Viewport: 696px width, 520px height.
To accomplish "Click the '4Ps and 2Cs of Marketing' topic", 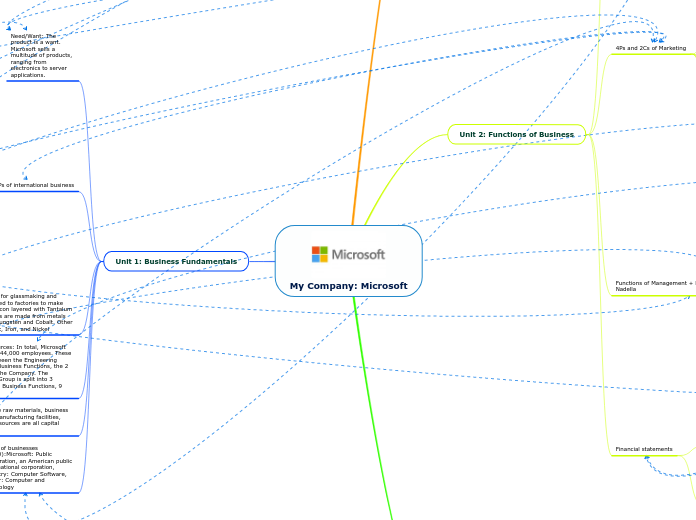I will 651,48.
